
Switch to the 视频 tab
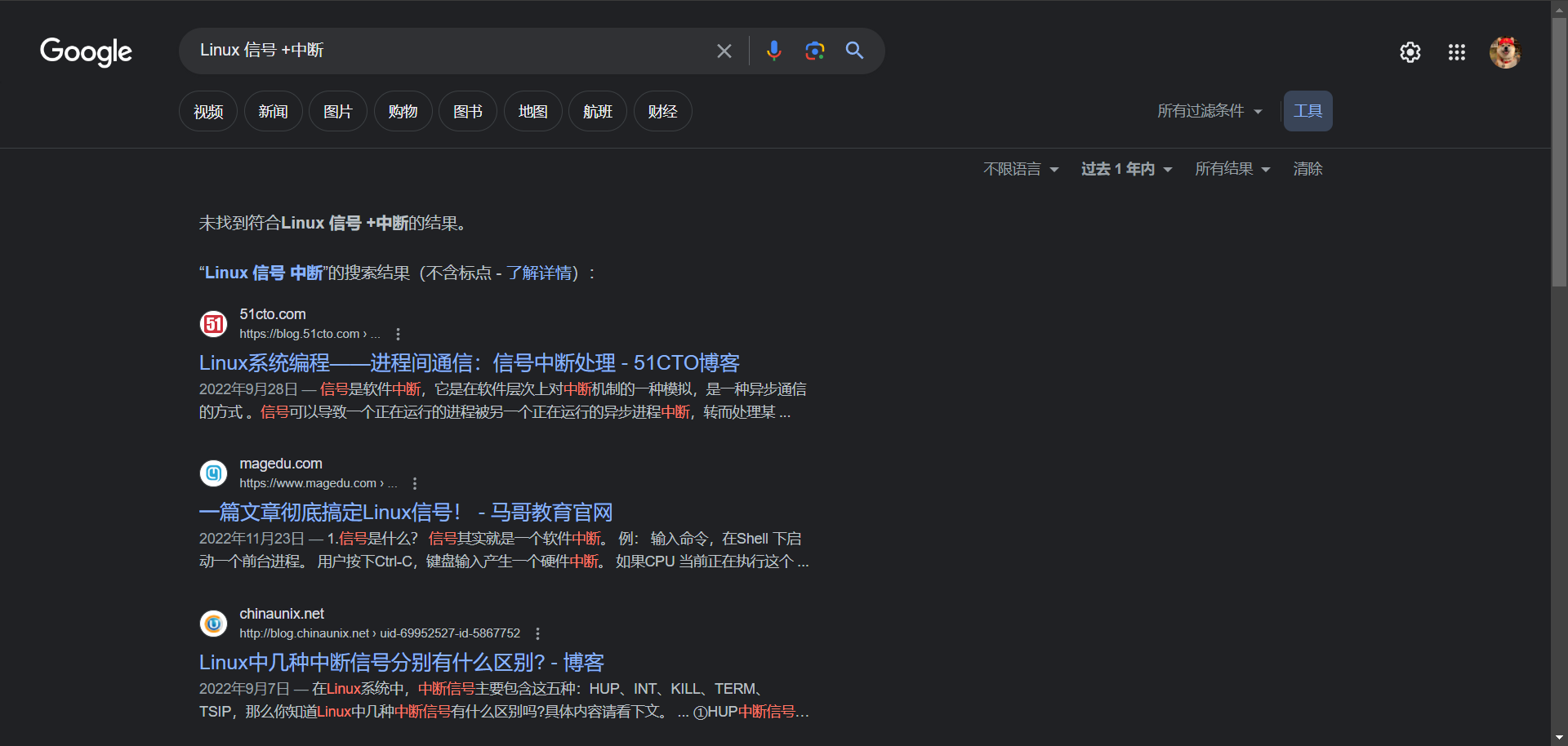pos(208,111)
